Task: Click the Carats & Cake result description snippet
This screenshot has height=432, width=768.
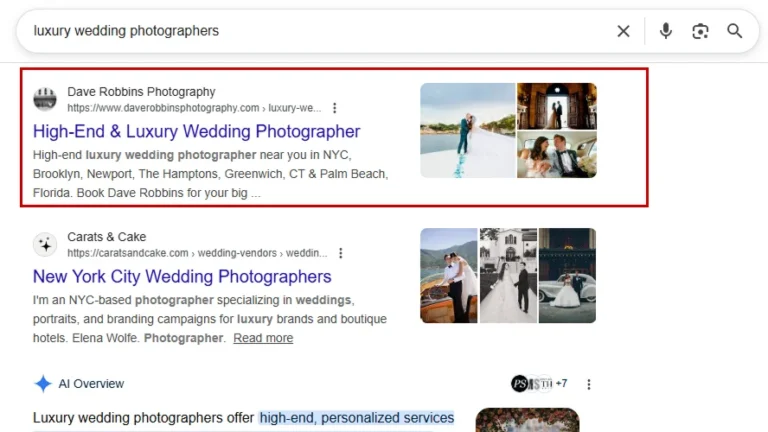Action: pyautogui.click(x=210, y=319)
